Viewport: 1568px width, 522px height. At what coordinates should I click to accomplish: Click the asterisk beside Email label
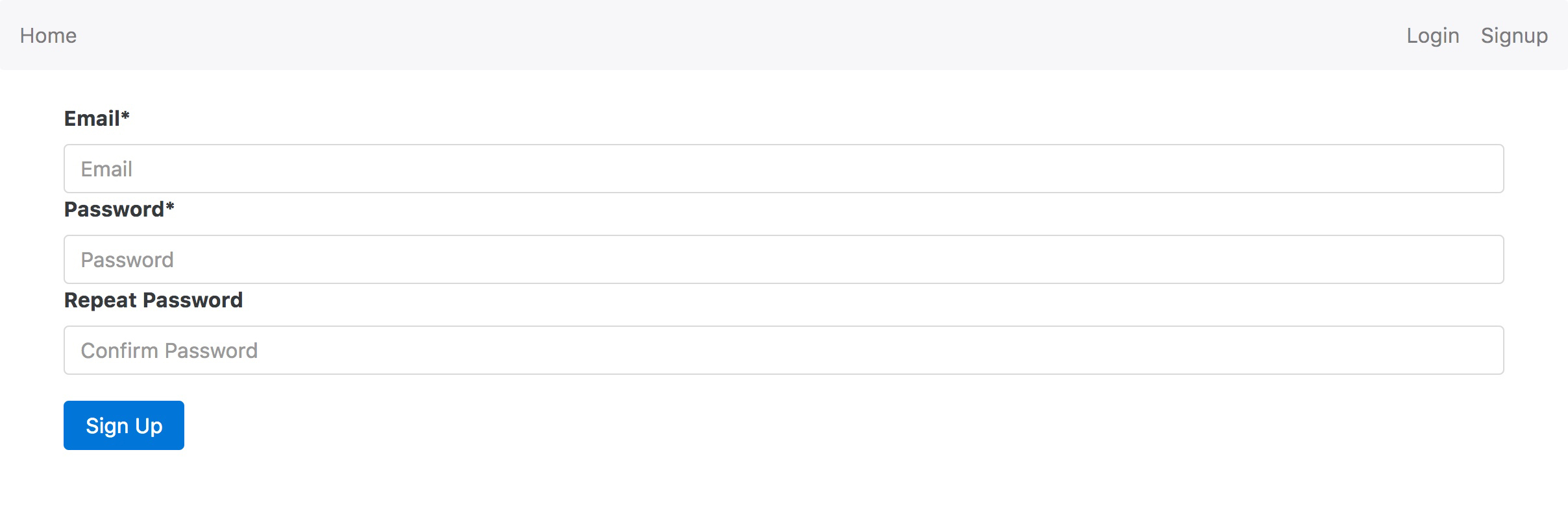125,116
